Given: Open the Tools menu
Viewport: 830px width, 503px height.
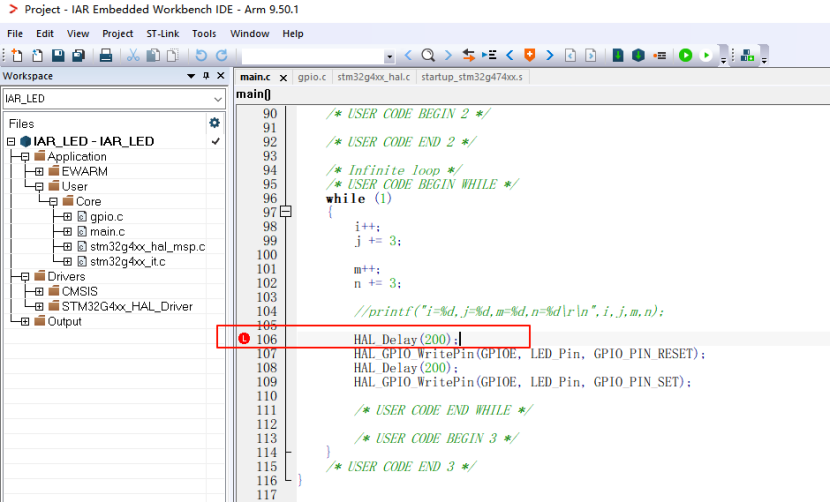Looking at the screenshot, I should pos(204,33).
